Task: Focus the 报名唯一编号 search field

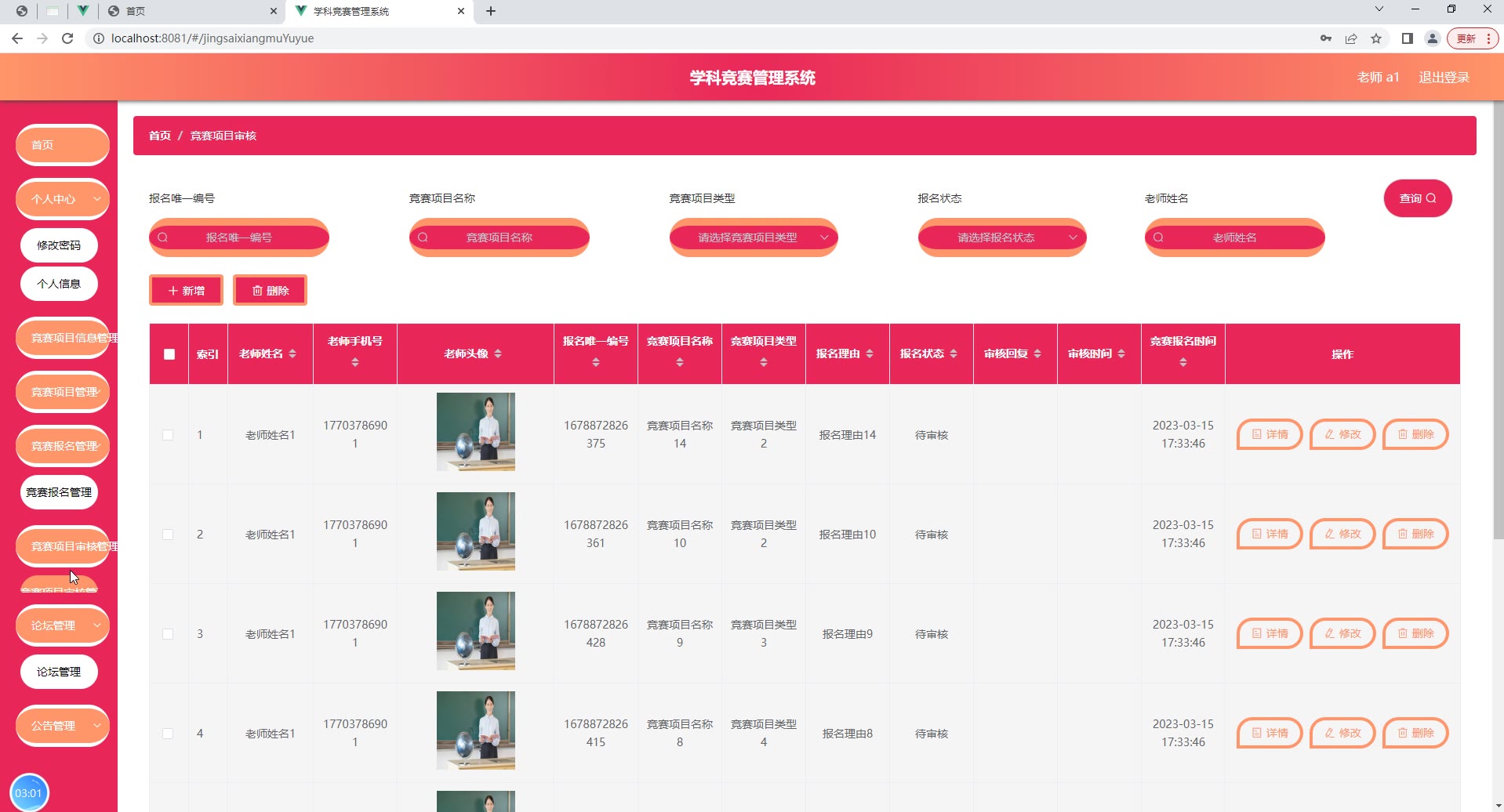Action: tap(239, 237)
